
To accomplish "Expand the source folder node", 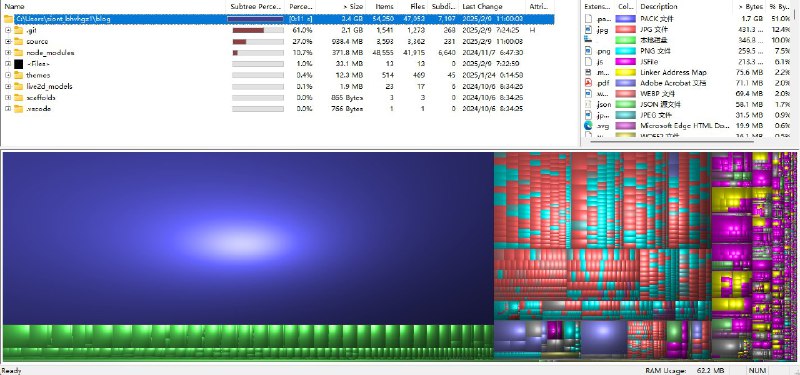I will (x=8, y=41).
